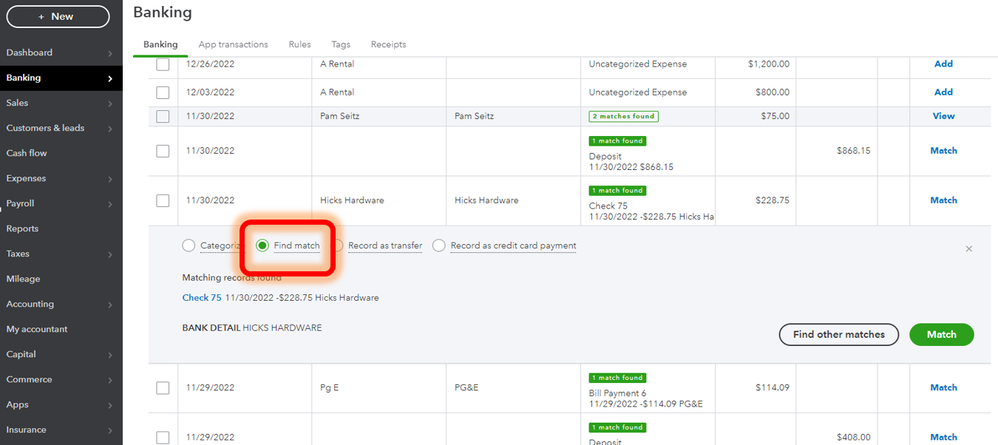Open Expenses sidebar item

26,178
